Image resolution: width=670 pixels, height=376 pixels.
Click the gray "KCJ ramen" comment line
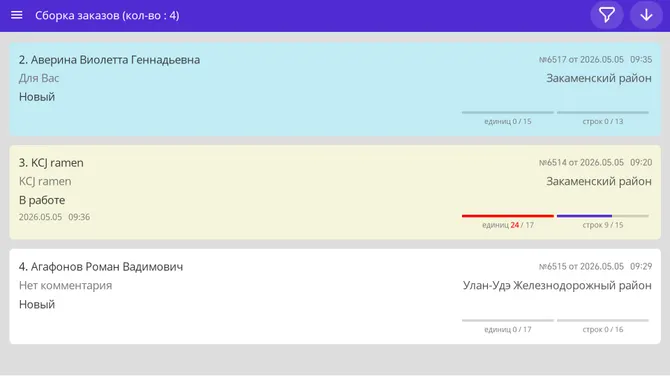(x=45, y=182)
